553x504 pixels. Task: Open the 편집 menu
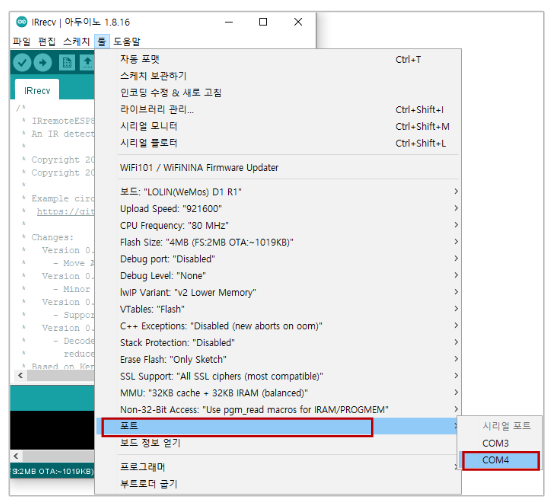click(47, 42)
